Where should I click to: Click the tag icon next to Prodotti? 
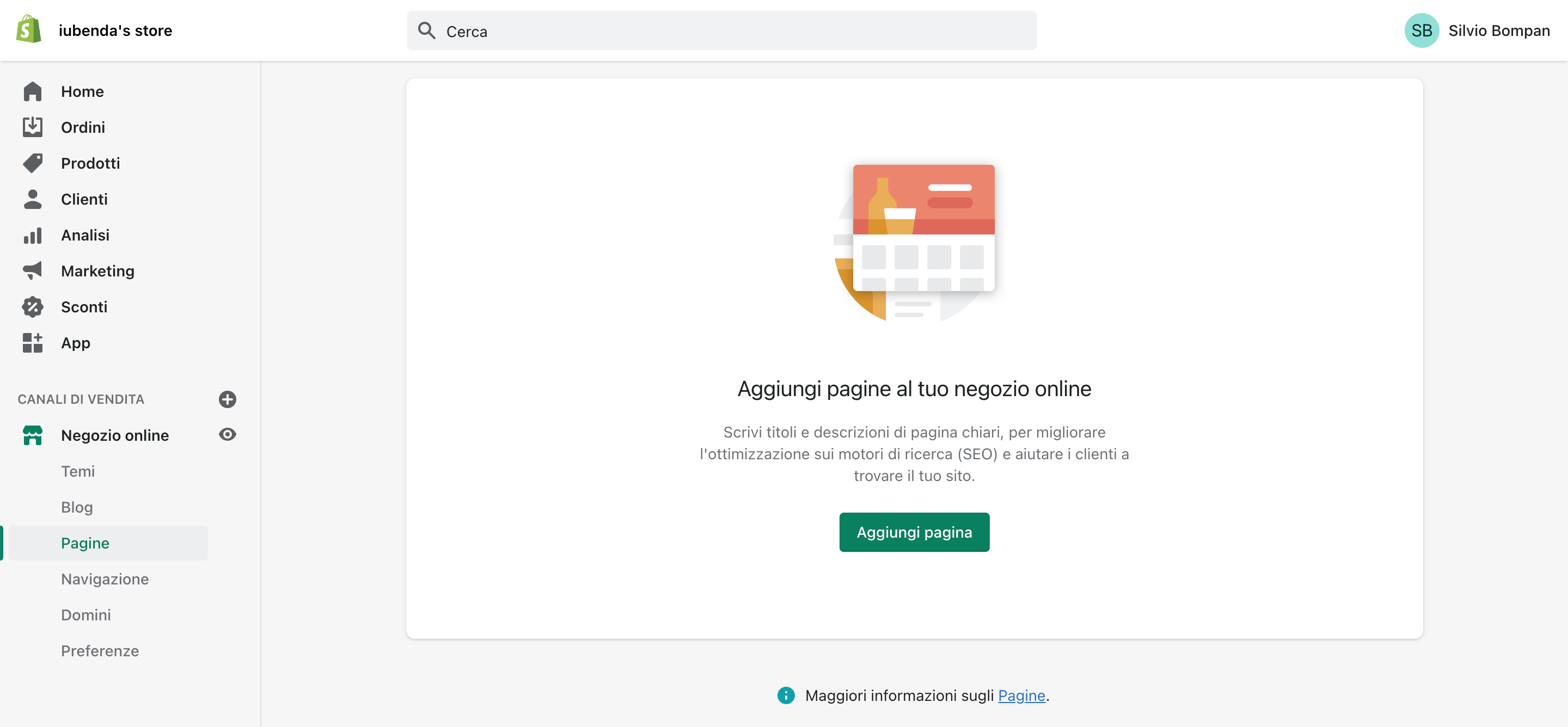[x=32, y=163]
